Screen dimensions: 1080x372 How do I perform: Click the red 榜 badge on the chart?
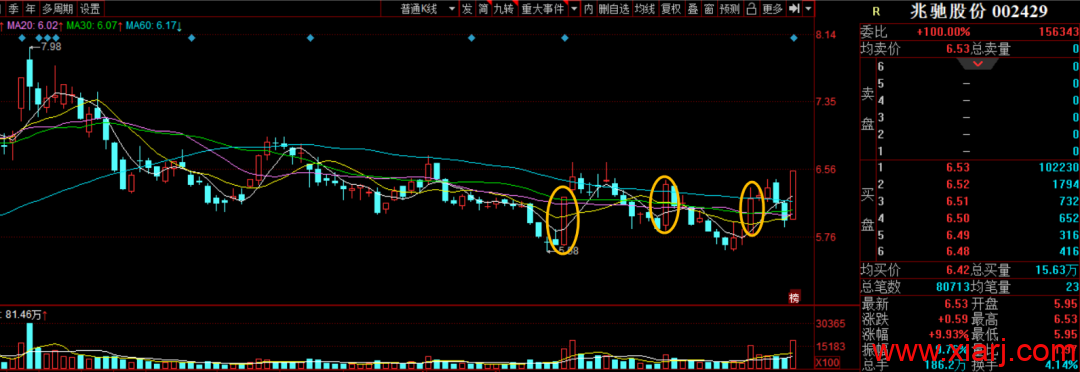point(794,298)
